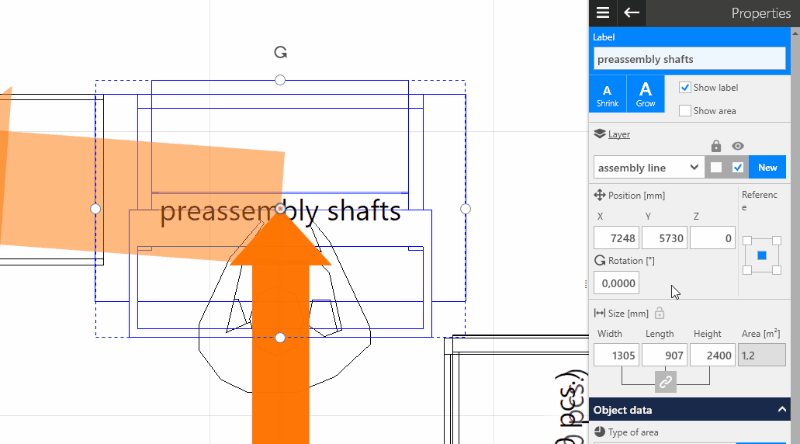Edit the Length value 907

[x=664, y=355]
